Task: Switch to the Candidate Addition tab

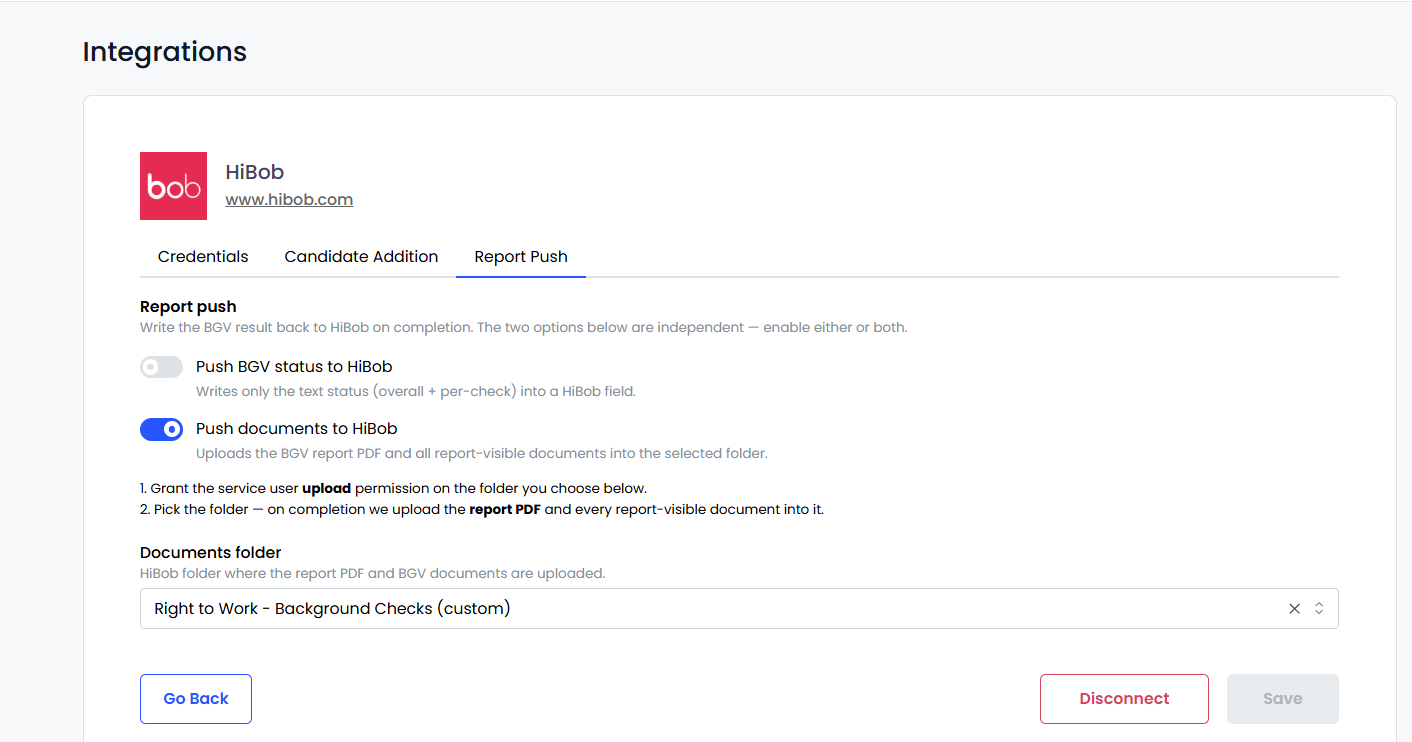Action: coord(361,257)
